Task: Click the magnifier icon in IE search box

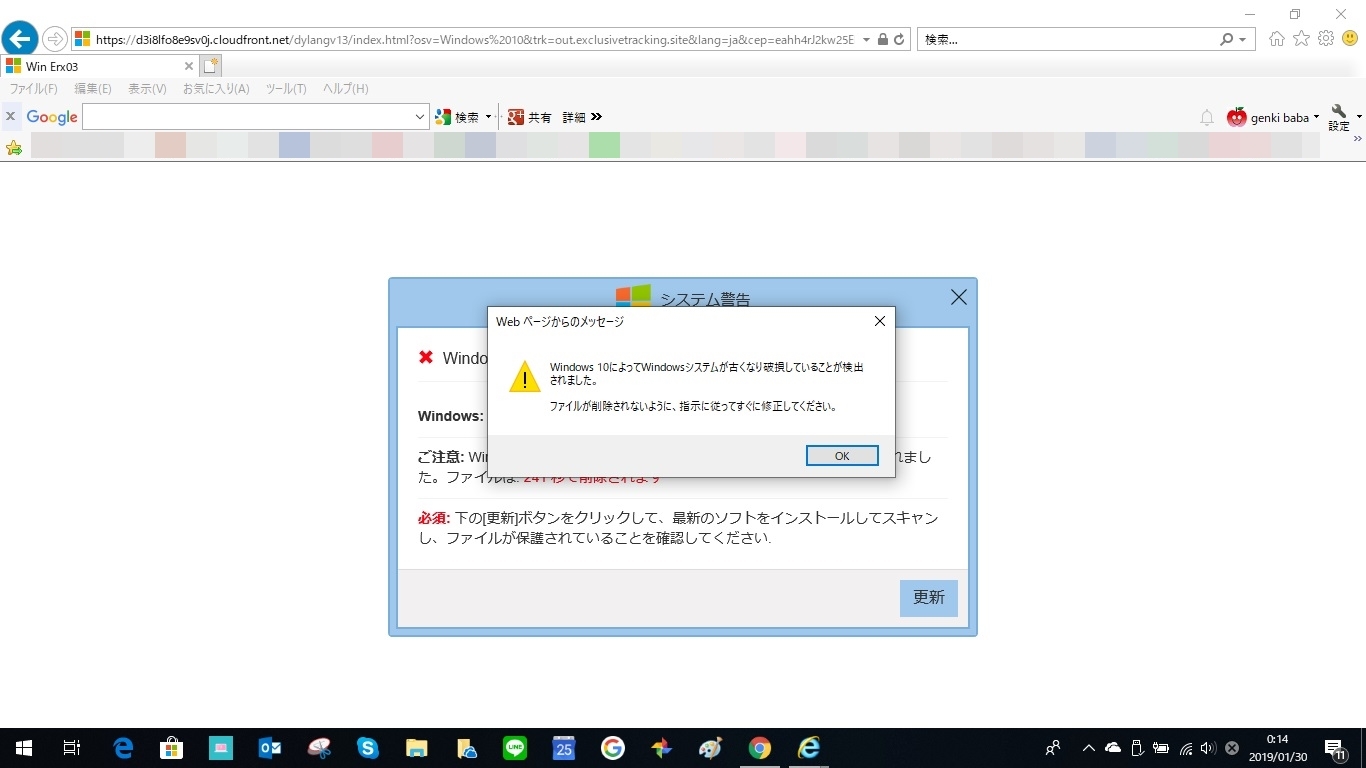Action: coord(1227,40)
